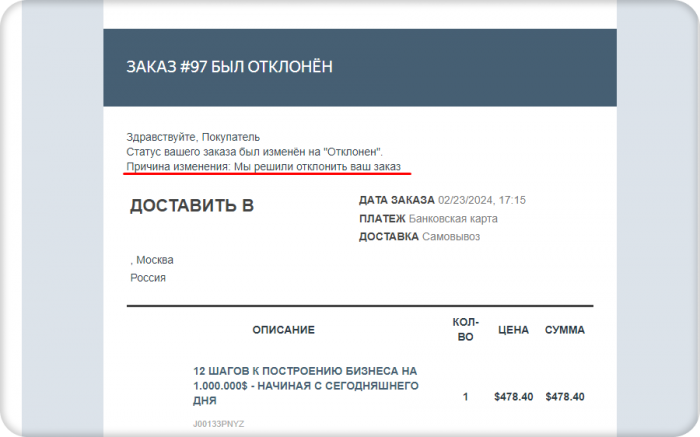Click the address line ', Москва'

tap(152, 260)
